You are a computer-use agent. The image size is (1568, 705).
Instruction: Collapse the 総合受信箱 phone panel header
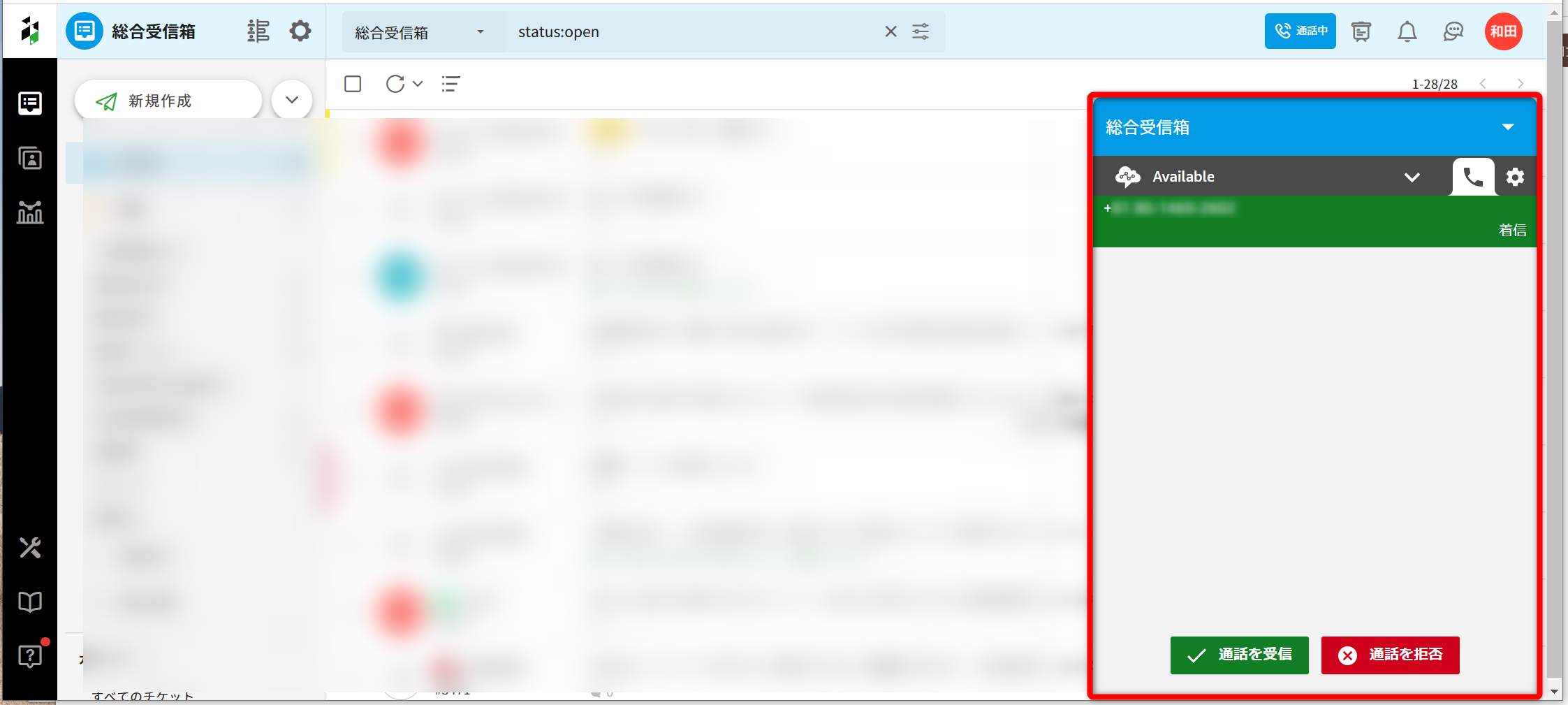[x=1507, y=127]
